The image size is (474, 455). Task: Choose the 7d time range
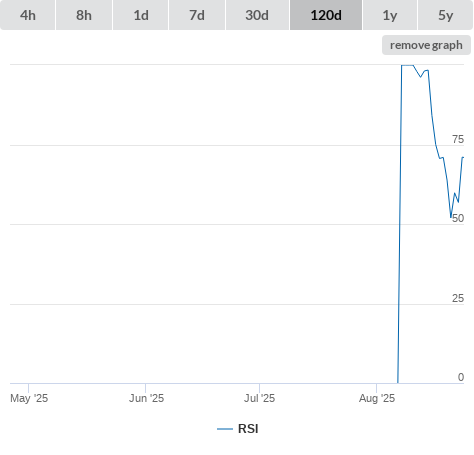pyautogui.click(x=197, y=15)
